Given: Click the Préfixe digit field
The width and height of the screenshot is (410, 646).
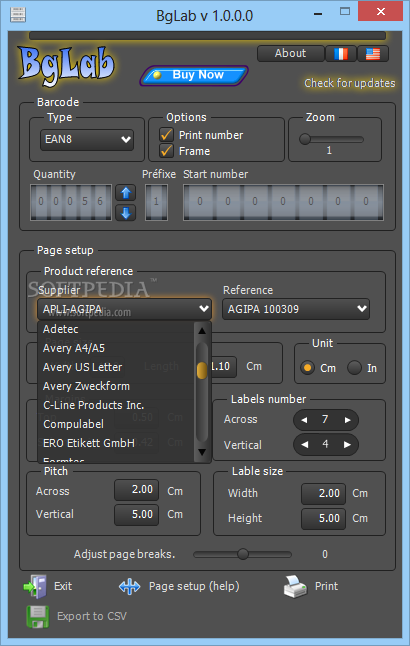Looking at the screenshot, I should point(156,202).
